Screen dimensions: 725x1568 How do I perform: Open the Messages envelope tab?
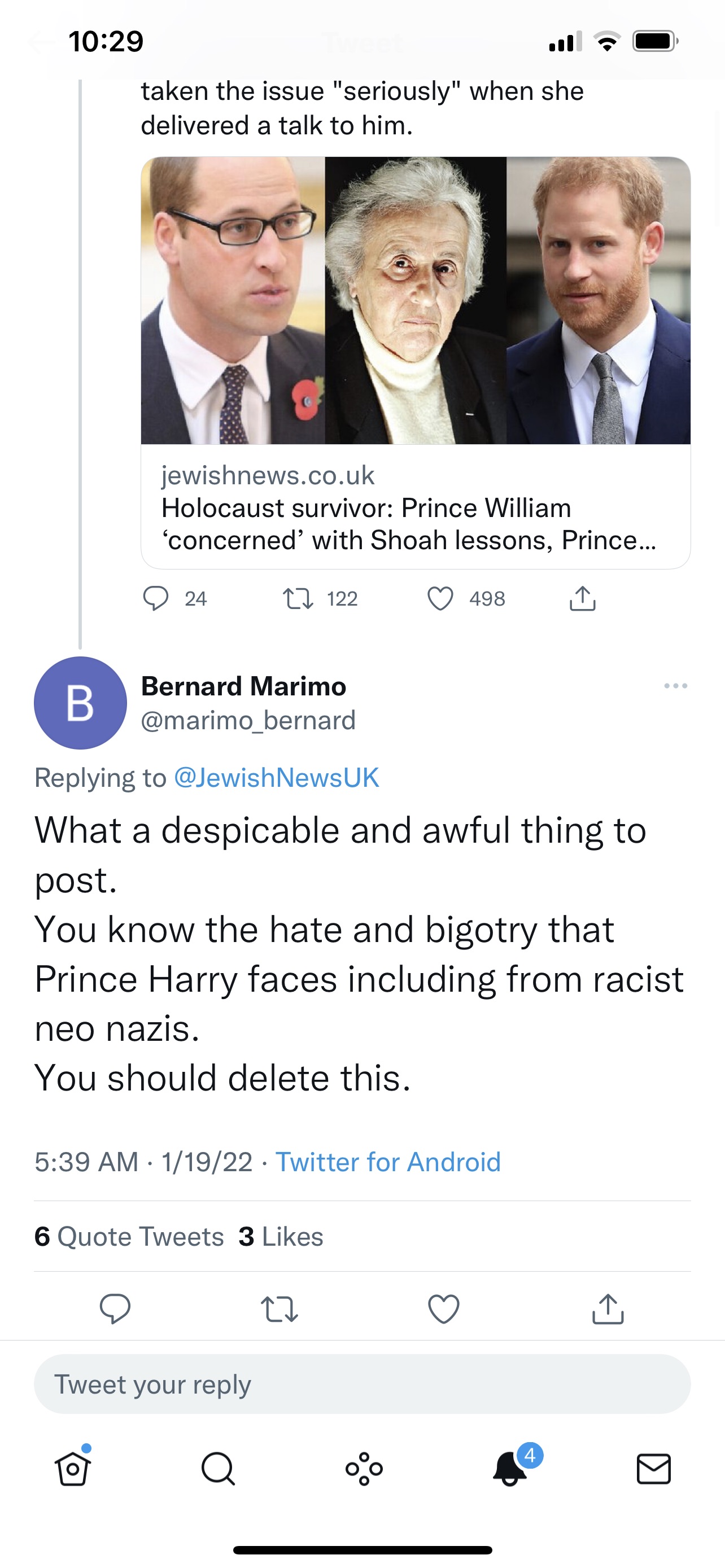pos(654,1469)
